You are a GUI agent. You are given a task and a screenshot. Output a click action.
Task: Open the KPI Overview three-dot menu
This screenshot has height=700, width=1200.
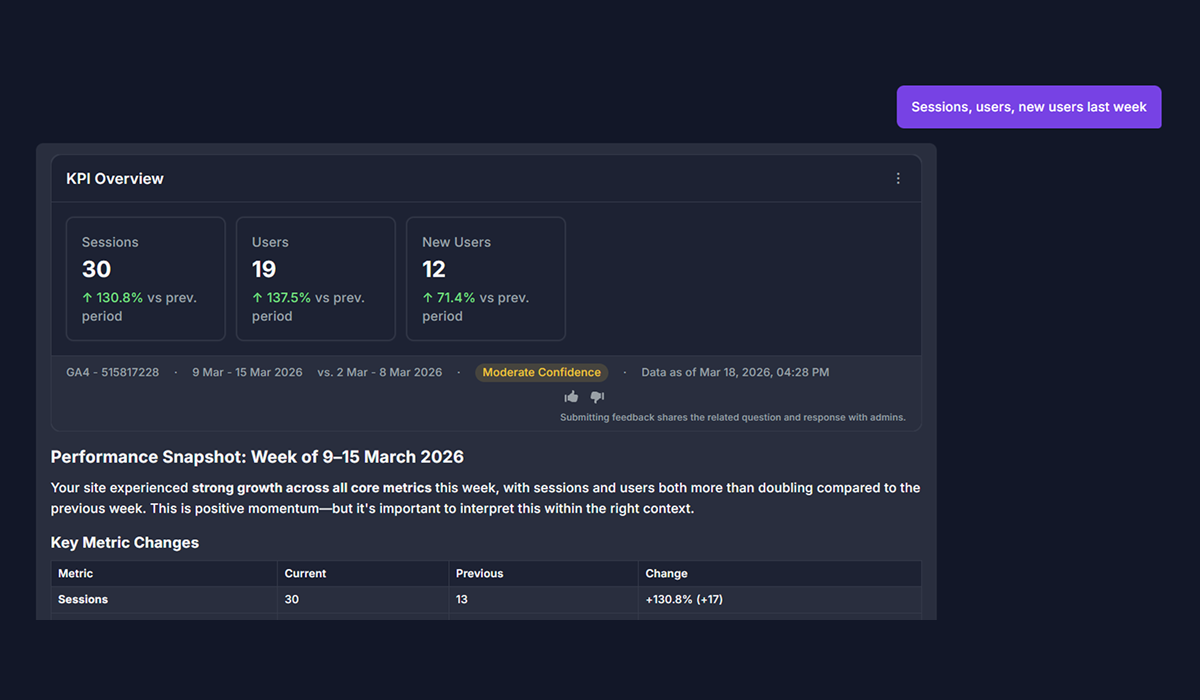tap(898, 178)
